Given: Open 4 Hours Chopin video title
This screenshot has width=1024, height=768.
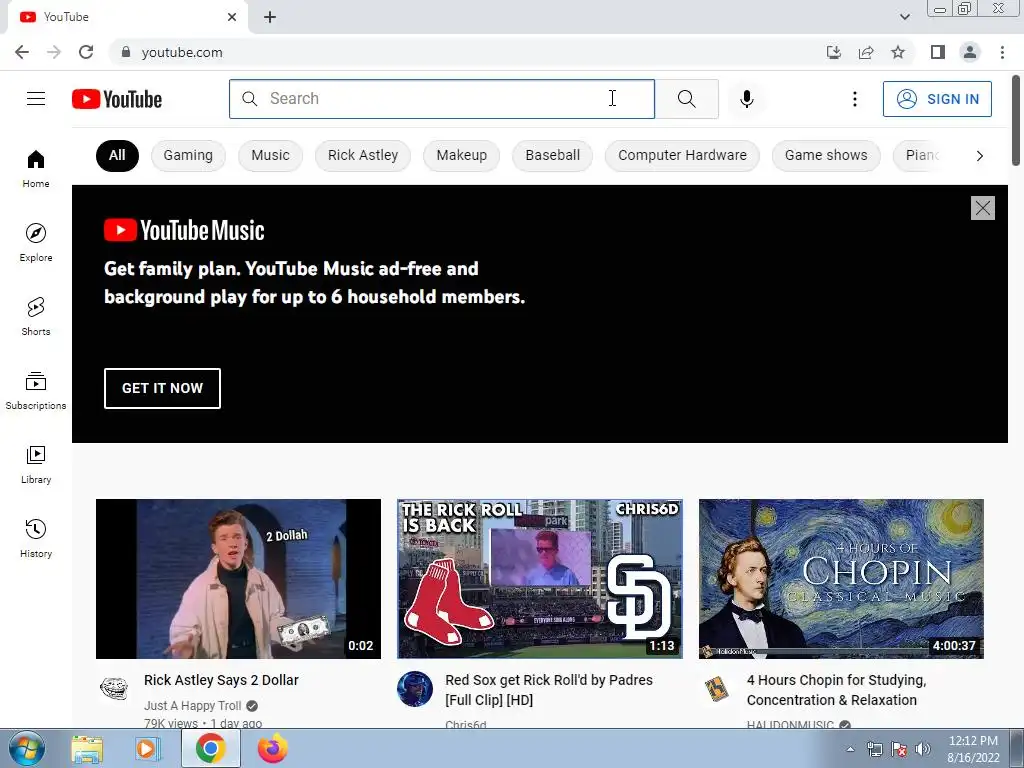Looking at the screenshot, I should (837, 690).
